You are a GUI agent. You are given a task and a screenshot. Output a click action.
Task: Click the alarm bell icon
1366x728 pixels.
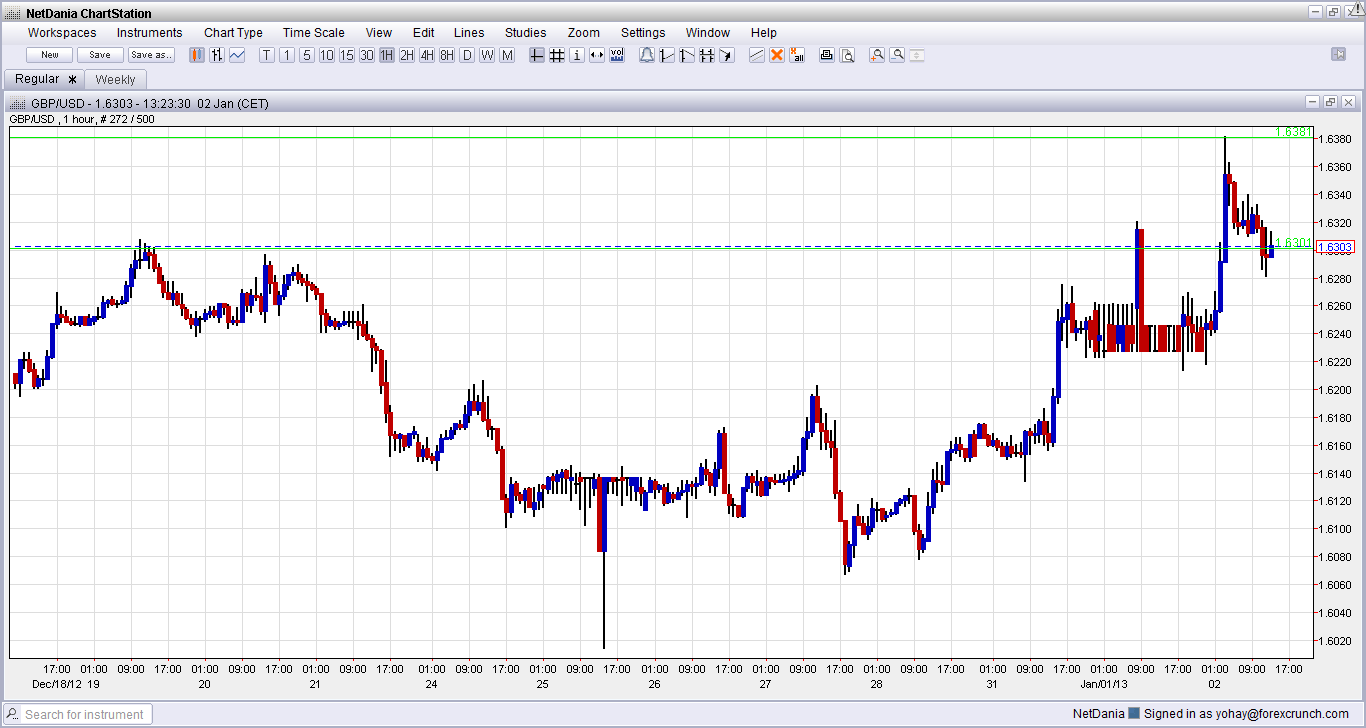coord(646,55)
